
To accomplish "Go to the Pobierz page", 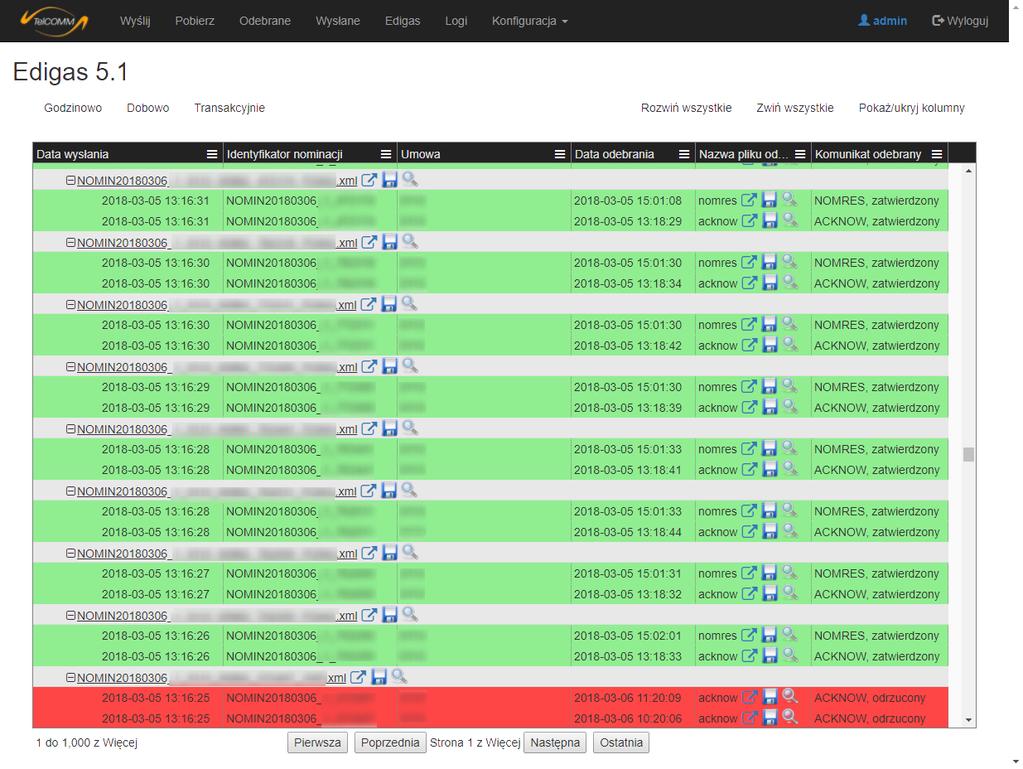I will (194, 21).
